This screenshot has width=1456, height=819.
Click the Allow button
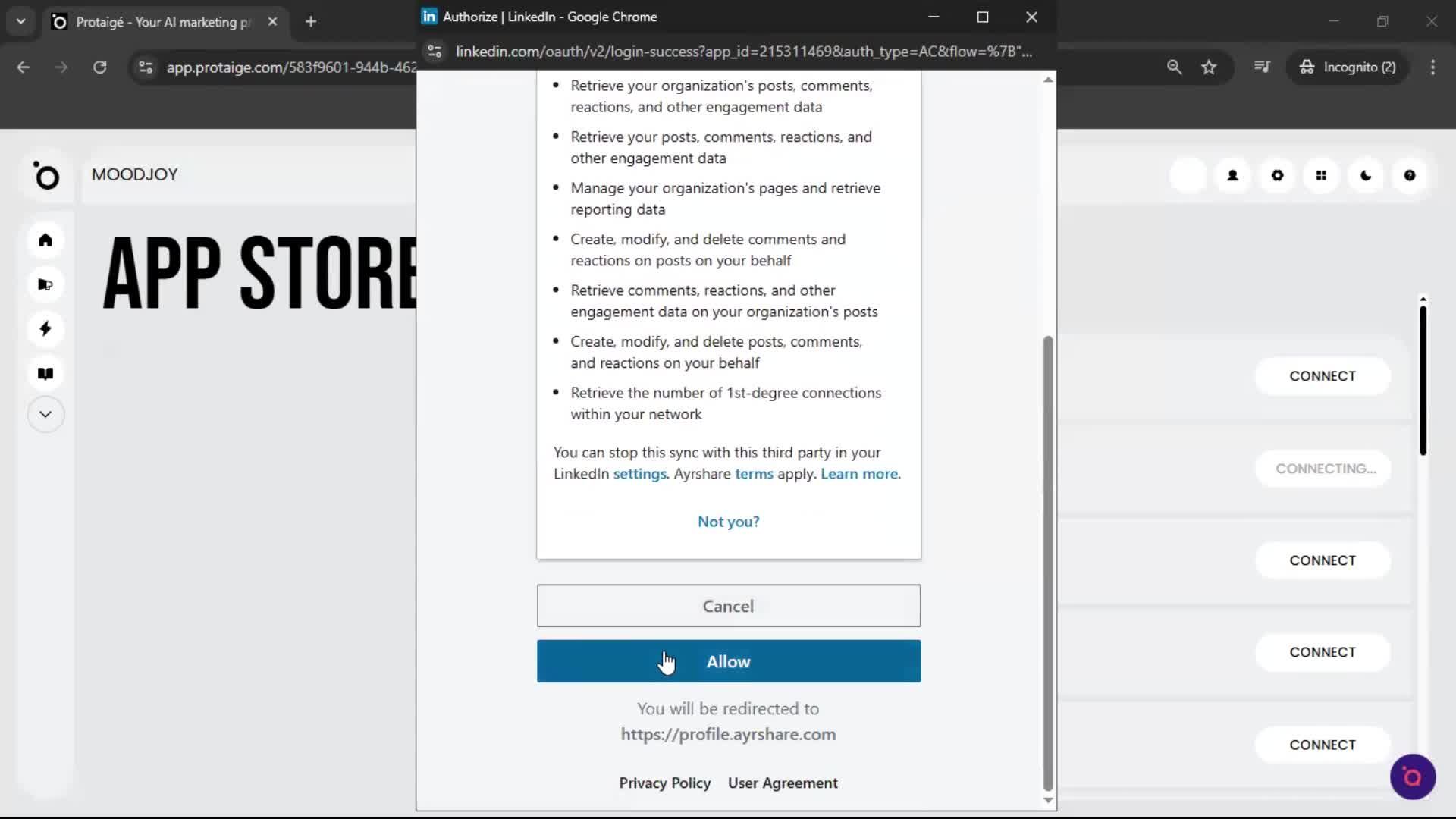tap(727, 661)
